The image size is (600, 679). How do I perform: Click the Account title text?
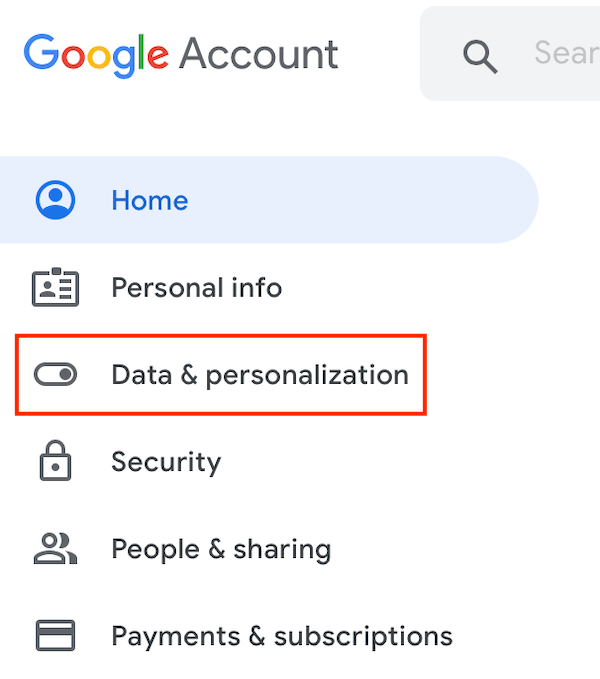[258, 54]
